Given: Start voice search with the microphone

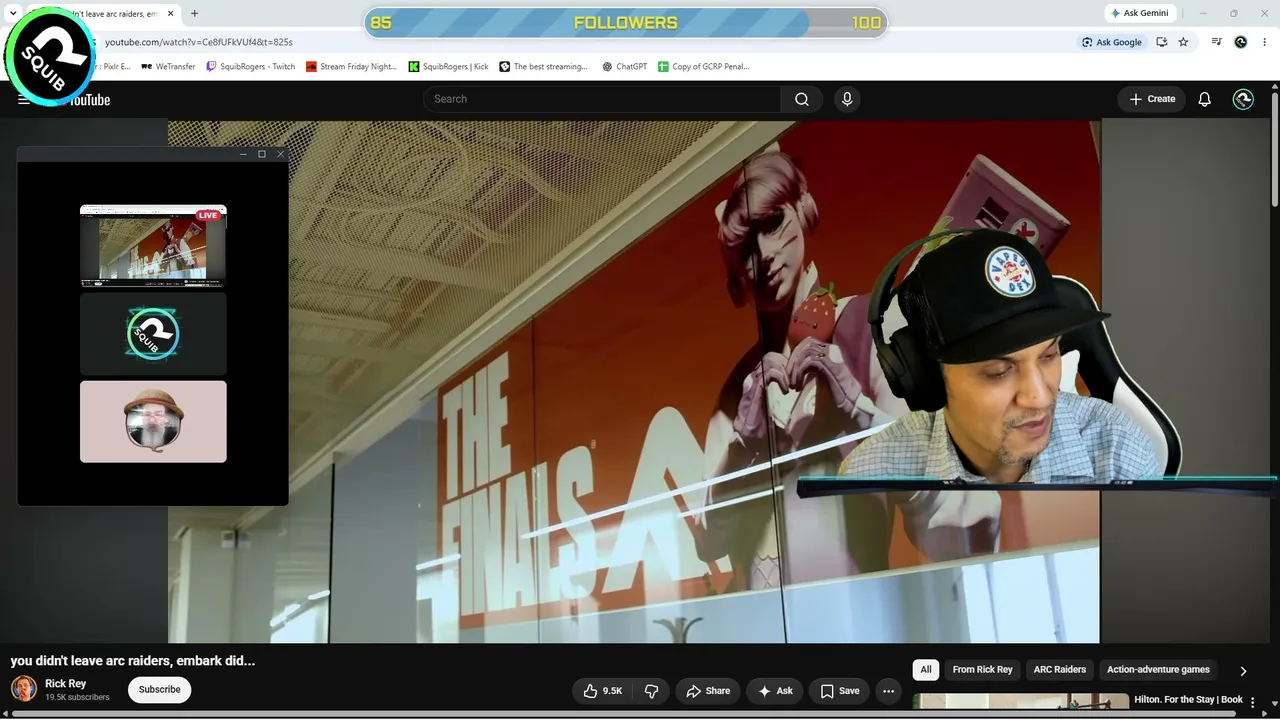Looking at the screenshot, I should (847, 99).
